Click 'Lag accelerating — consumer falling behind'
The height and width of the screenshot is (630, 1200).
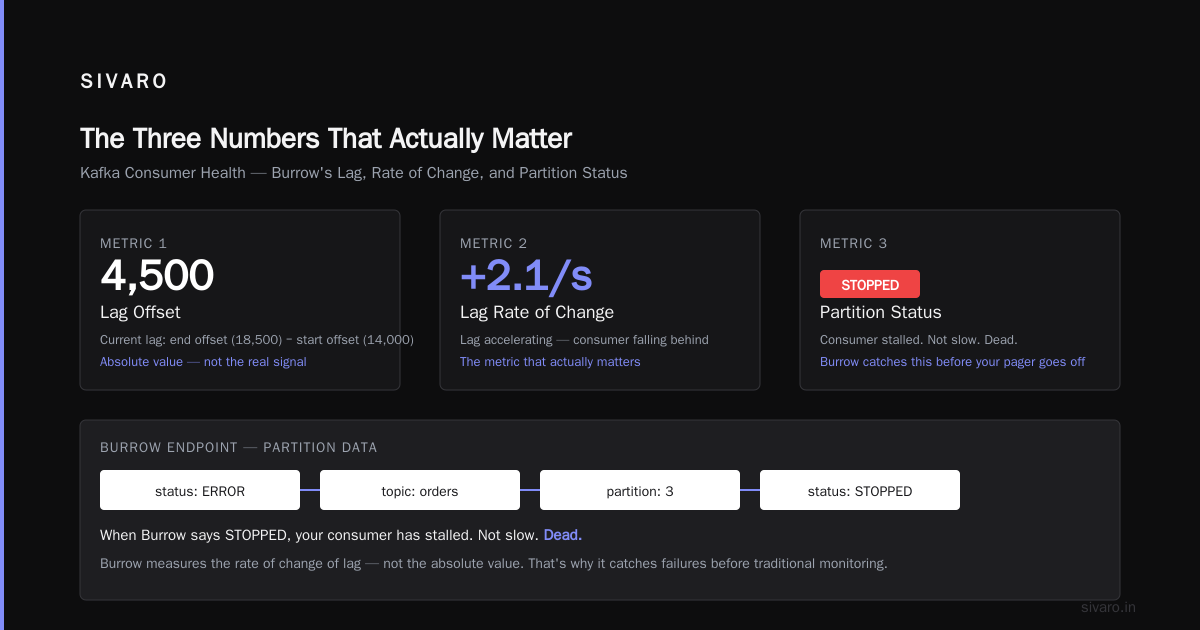(584, 340)
